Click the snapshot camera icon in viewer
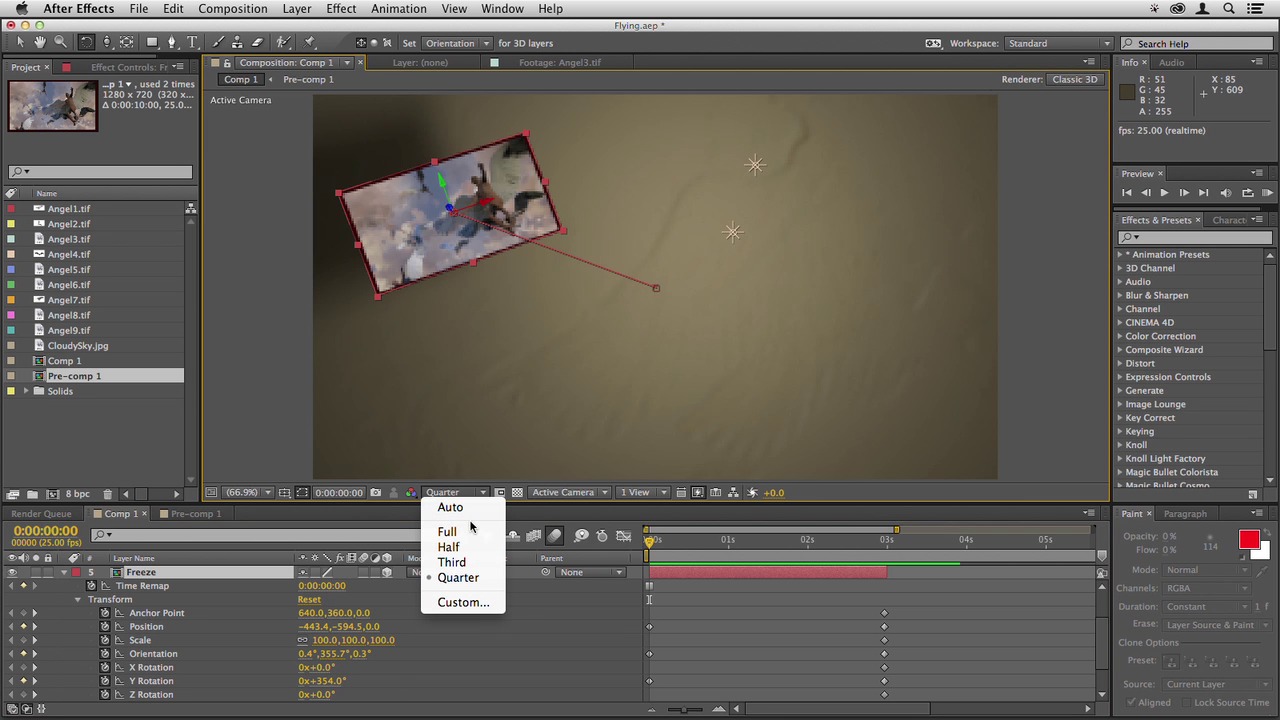Viewport: 1280px width, 720px height. [375, 492]
